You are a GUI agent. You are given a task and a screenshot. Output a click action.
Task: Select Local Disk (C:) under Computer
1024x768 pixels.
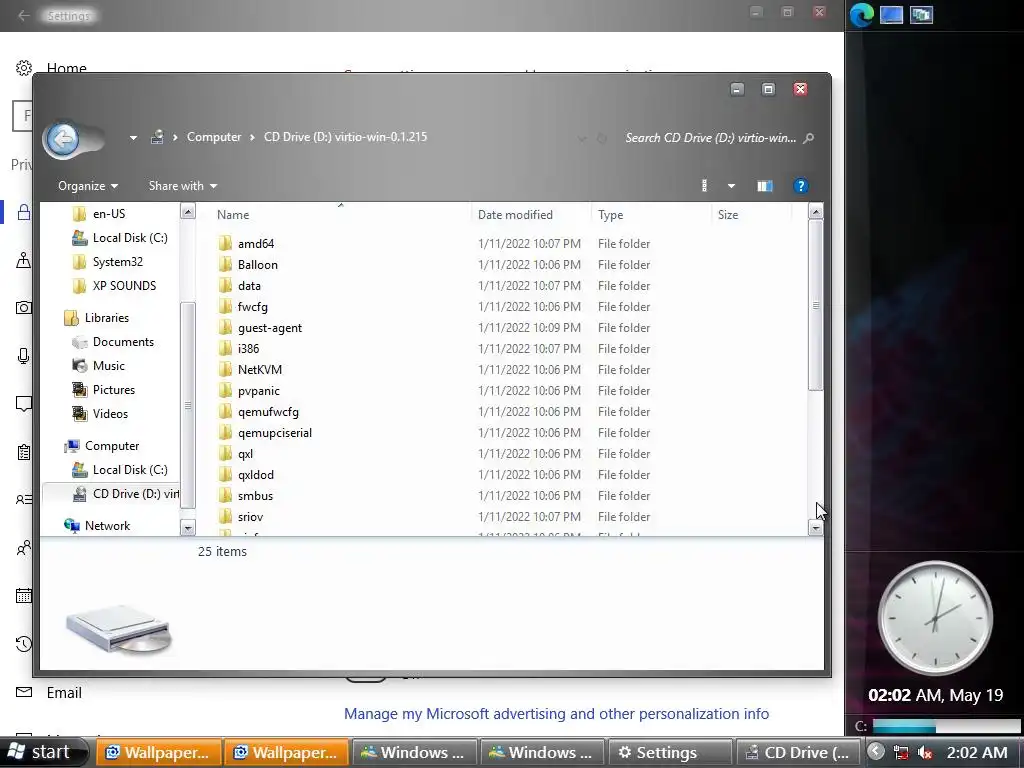[130, 470]
